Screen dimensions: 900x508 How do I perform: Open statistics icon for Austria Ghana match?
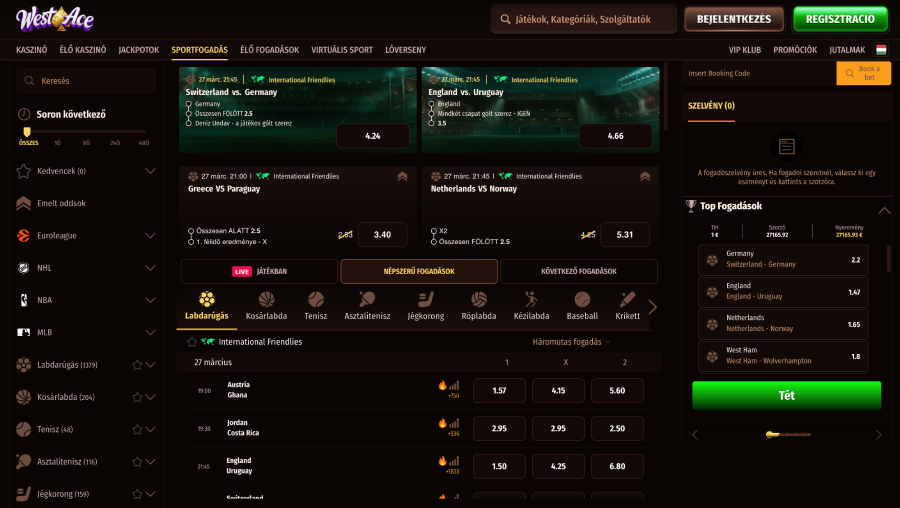point(454,386)
